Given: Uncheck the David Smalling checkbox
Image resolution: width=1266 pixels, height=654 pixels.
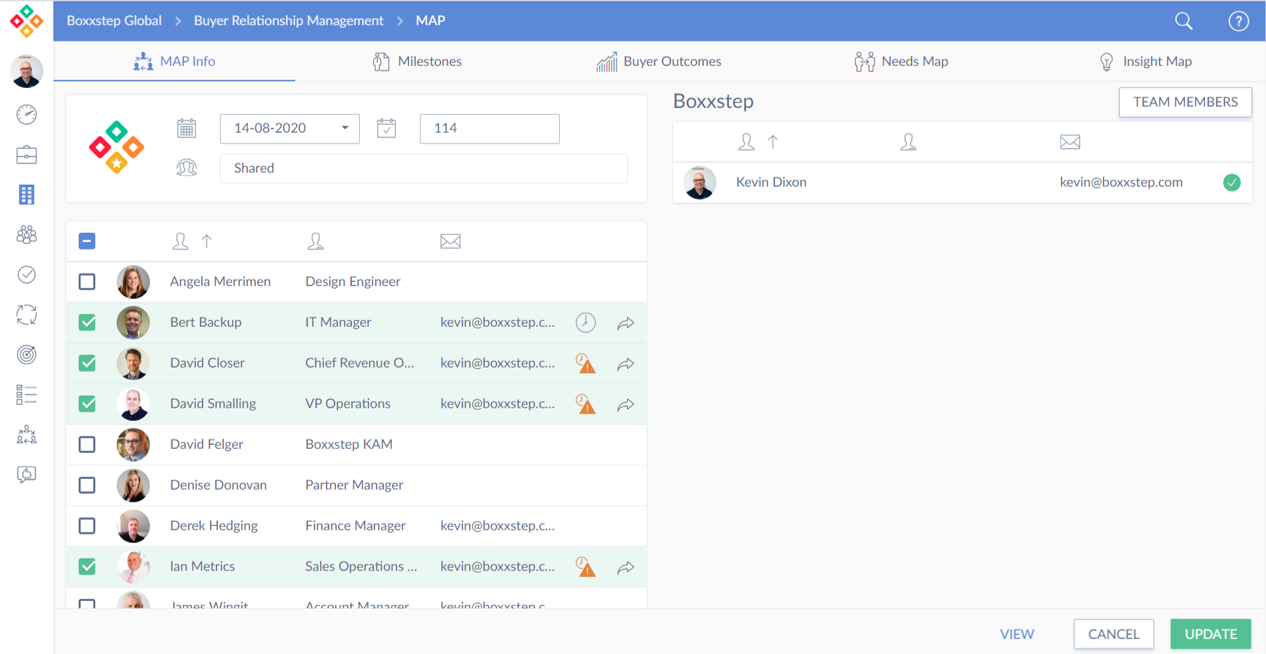Looking at the screenshot, I should [x=88, y=404].
